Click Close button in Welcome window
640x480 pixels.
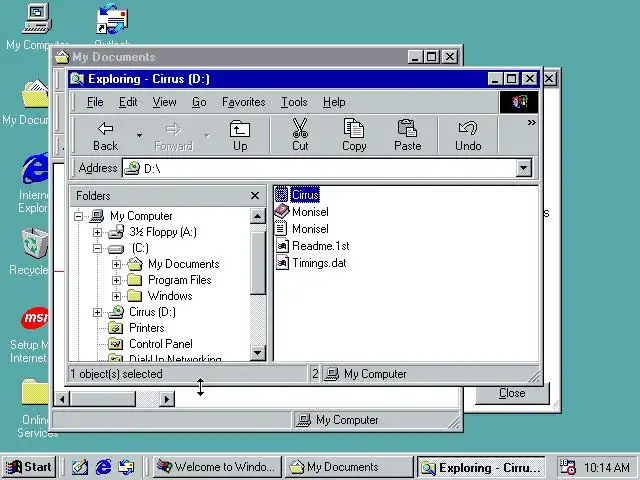512,393
